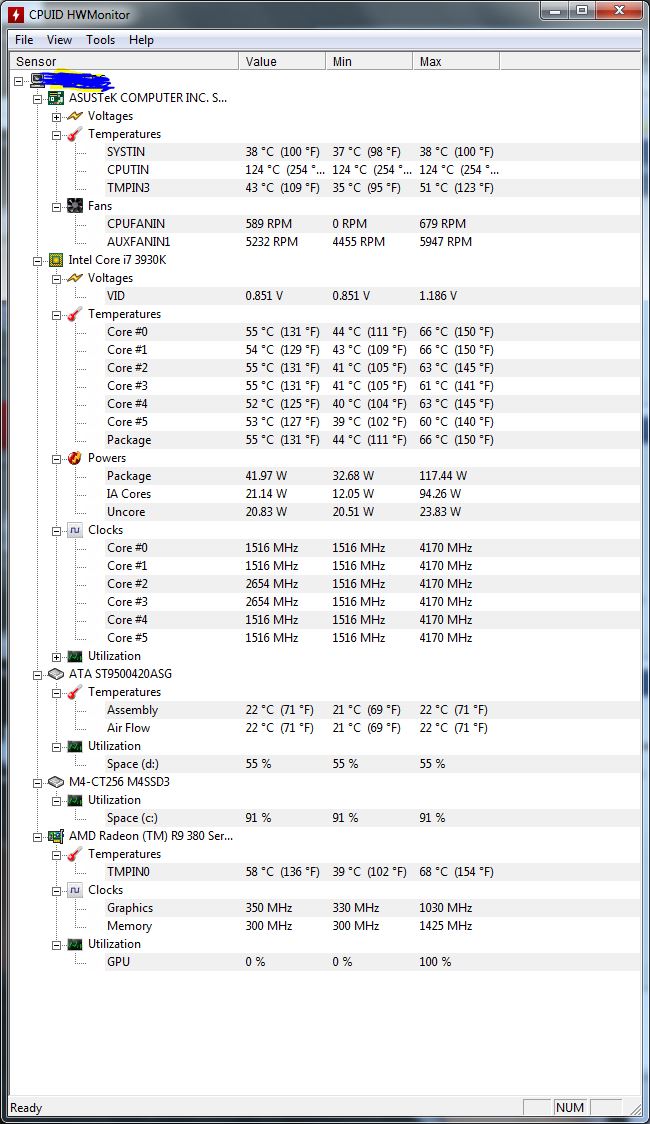
Task: Click the M4-CT256 M4SSD3 drive icon
Action: point(56,782)
